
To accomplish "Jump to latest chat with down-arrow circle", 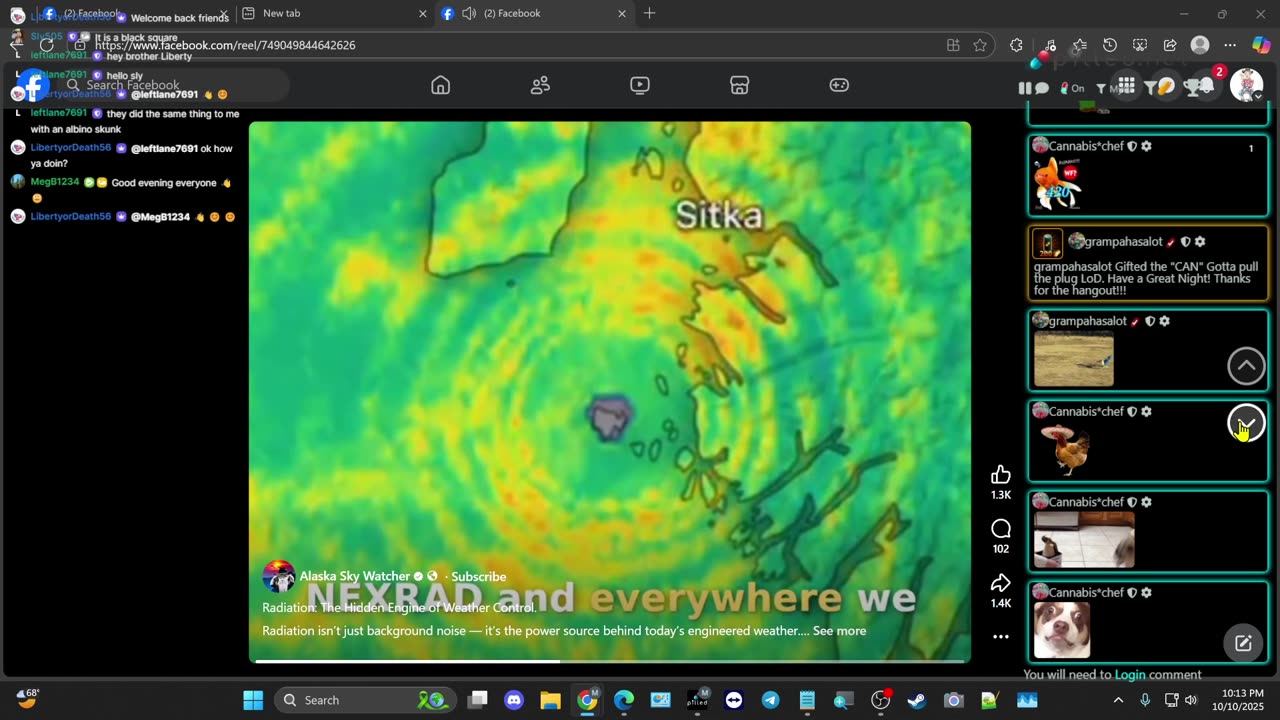I will (1246, 423).
